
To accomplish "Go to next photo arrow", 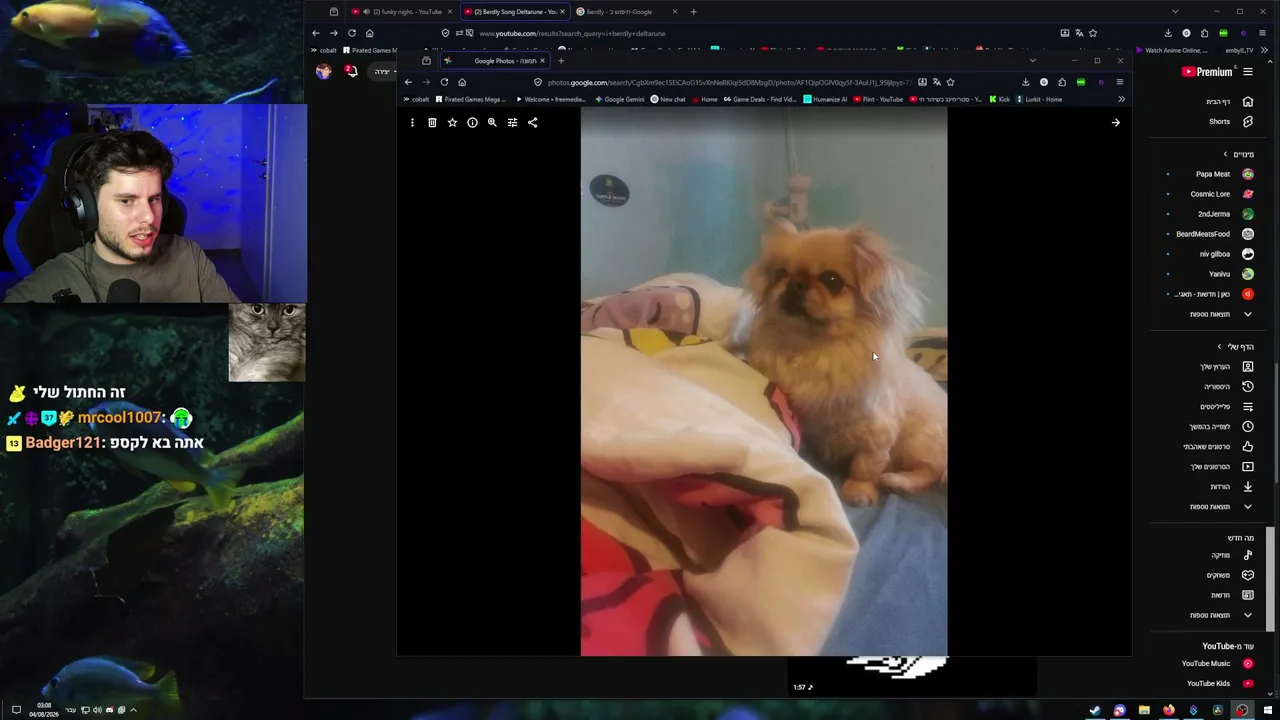I will pos(1116,123).
